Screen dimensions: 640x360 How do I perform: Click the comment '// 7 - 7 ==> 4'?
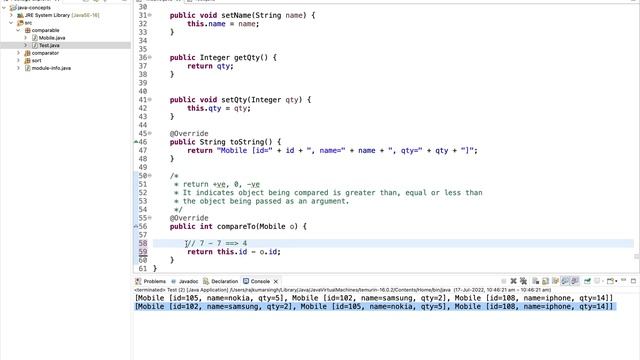[x=217, y=243]
